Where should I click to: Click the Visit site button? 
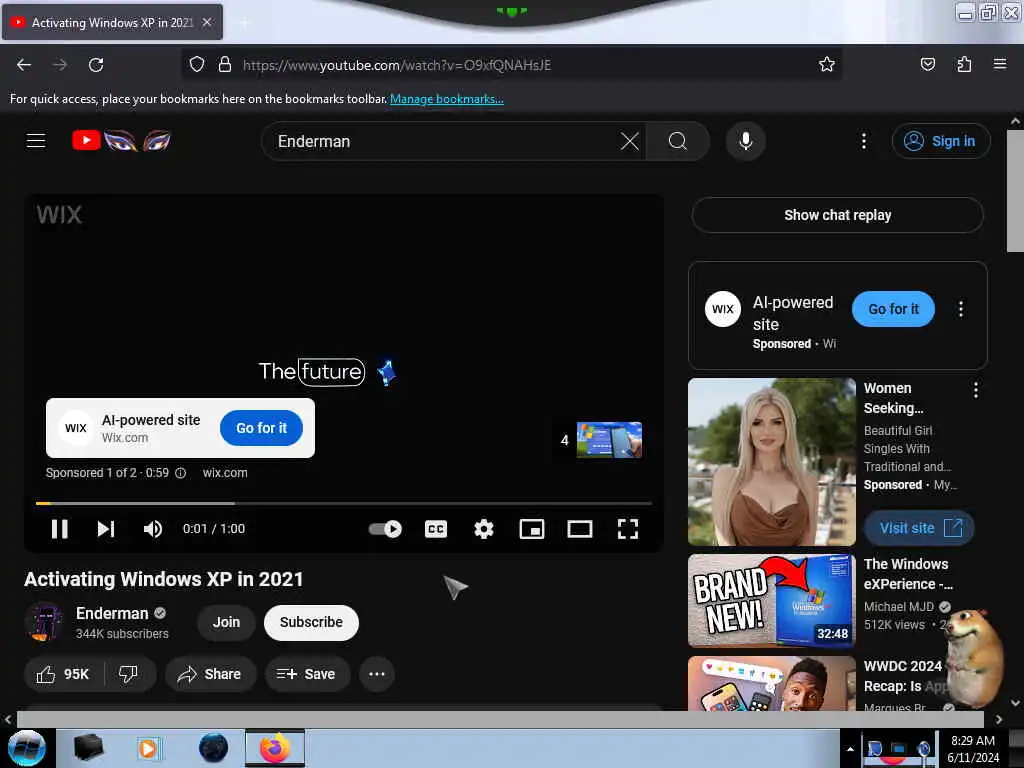pyautogui.click(x=919, y=528)
